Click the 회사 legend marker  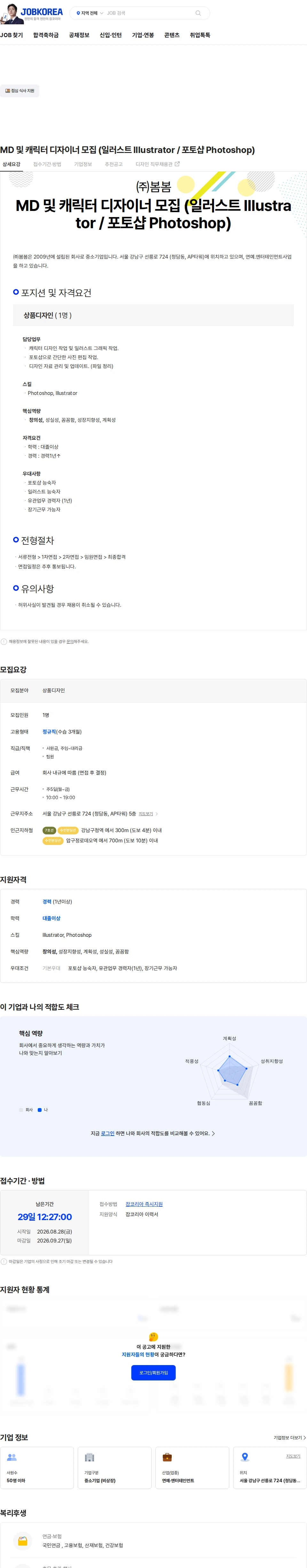click(21, 1110)
